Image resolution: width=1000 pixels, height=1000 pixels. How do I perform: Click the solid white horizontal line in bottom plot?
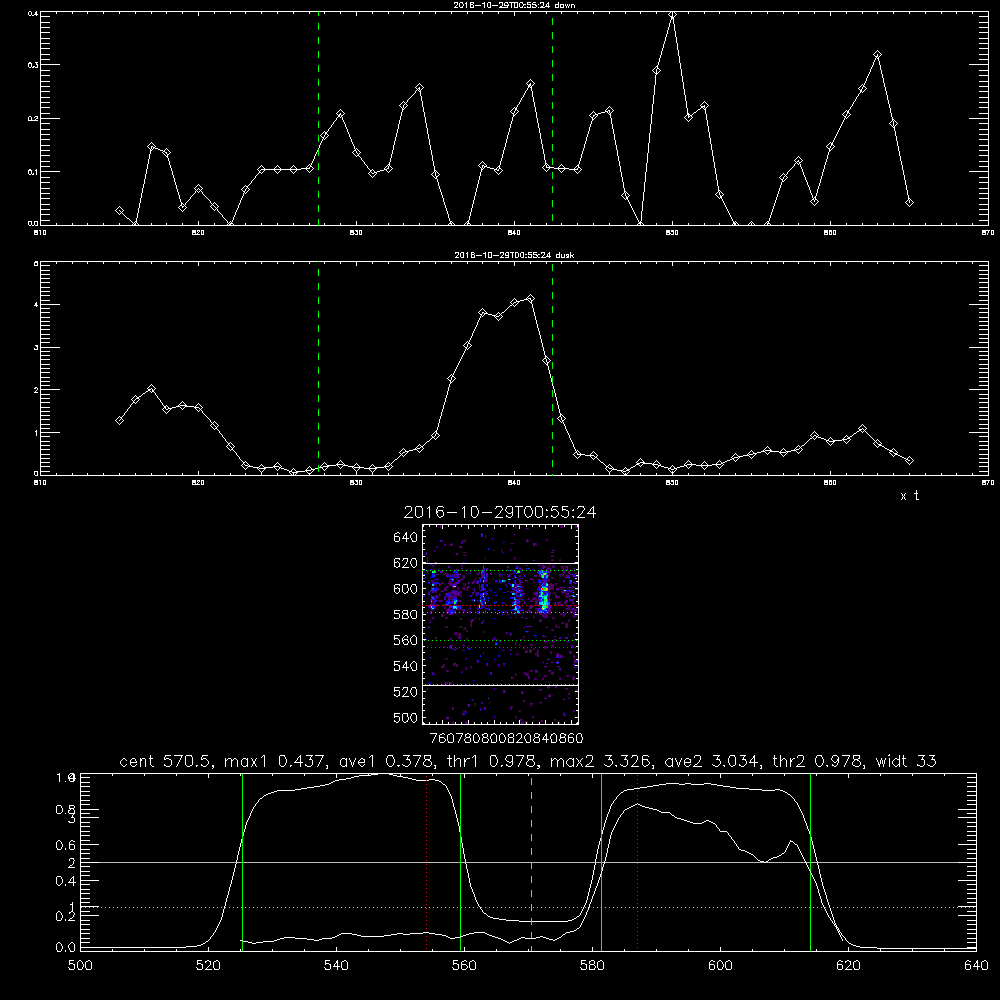(527, 862)
